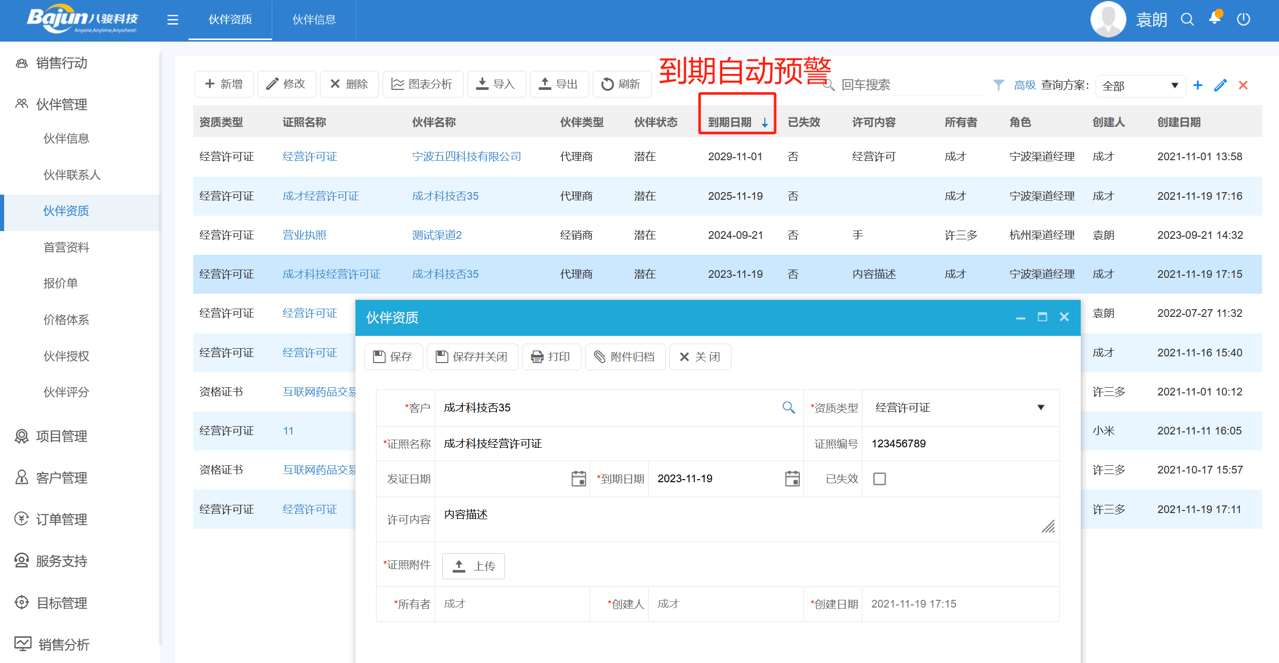1279x663 pixels.
Task: Toggle the 已失效 checkbox
Action: point(879,479)
